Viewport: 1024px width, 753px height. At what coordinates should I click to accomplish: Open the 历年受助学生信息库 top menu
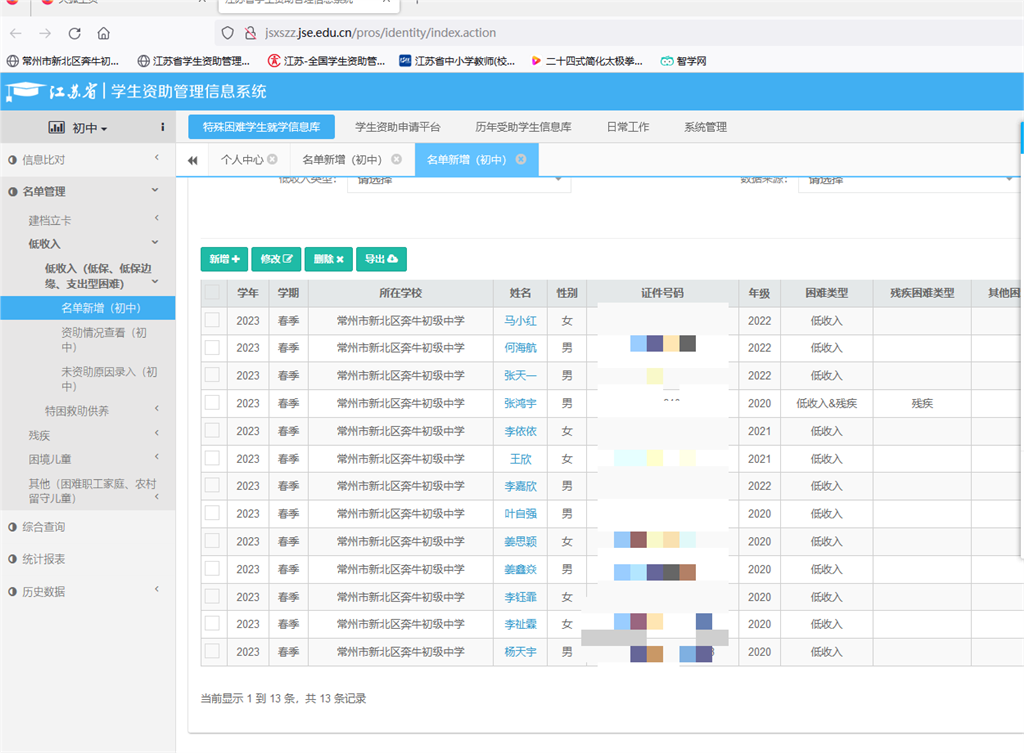tap(523, 127)
